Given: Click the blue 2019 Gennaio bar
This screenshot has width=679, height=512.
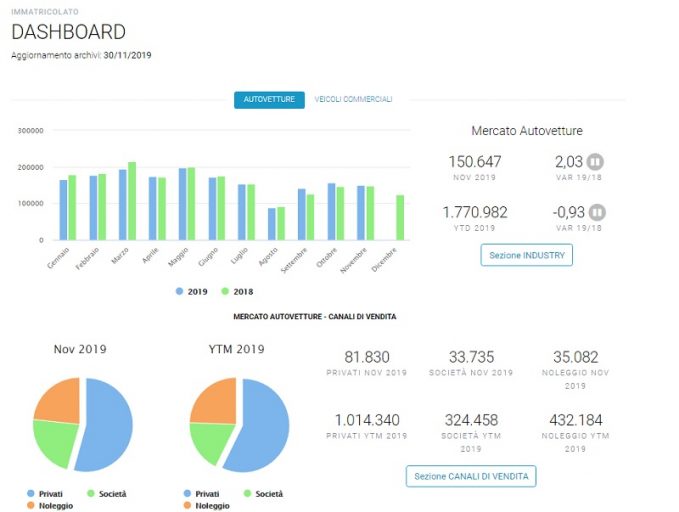Looking at the screenshot, I should 63,210.
